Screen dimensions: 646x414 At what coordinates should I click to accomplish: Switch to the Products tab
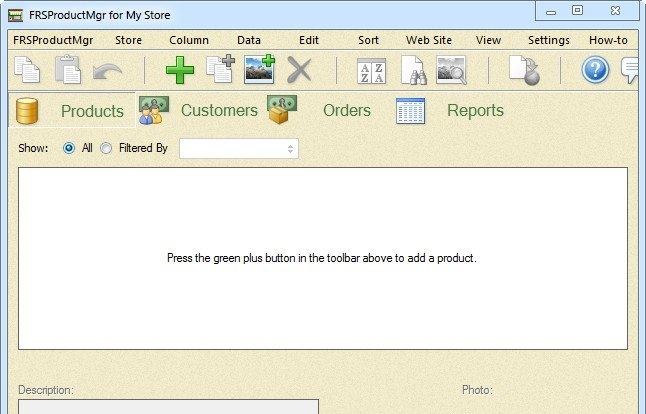click(72, 110)
